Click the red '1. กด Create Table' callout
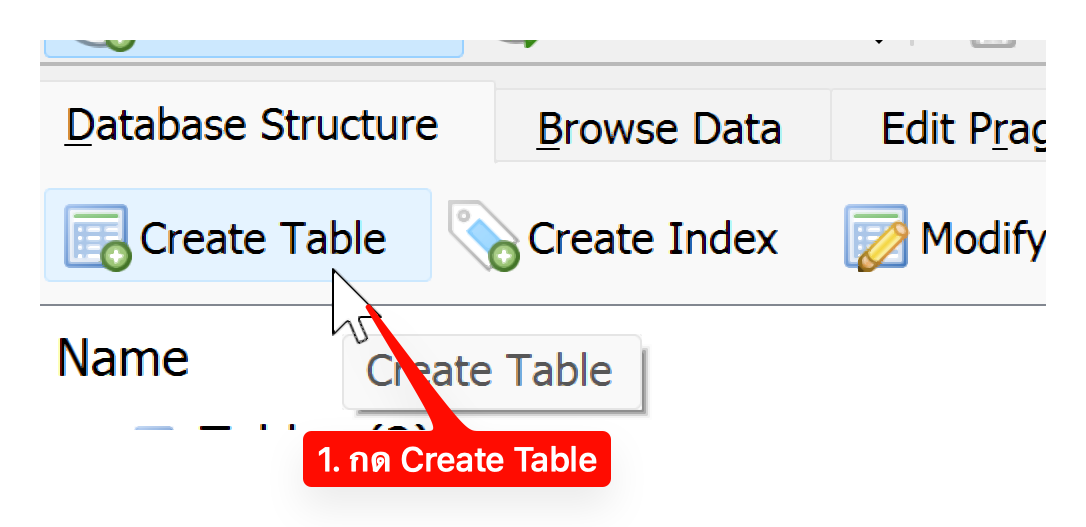Image resolution: width=1086 pixels, height=527 pixels. coord(457,460)
